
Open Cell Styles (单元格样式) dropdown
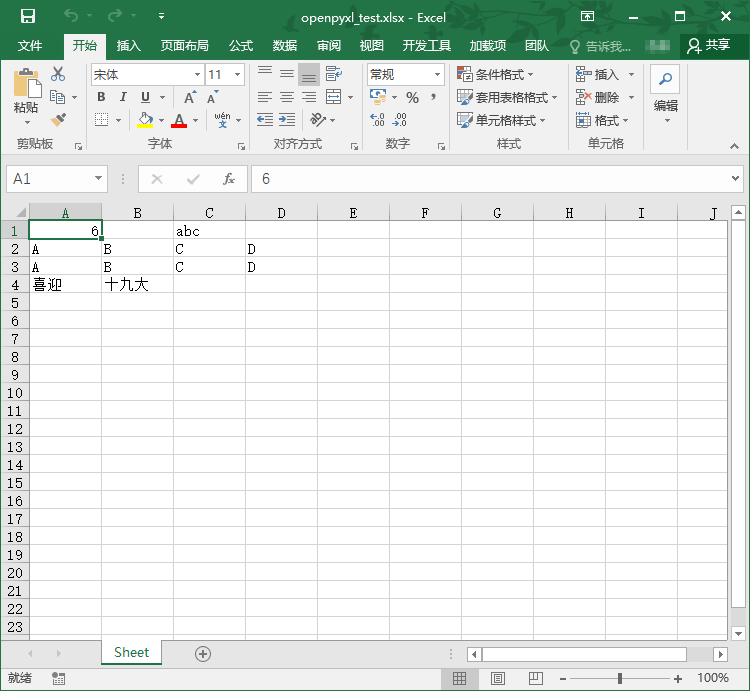coord(501,120)
